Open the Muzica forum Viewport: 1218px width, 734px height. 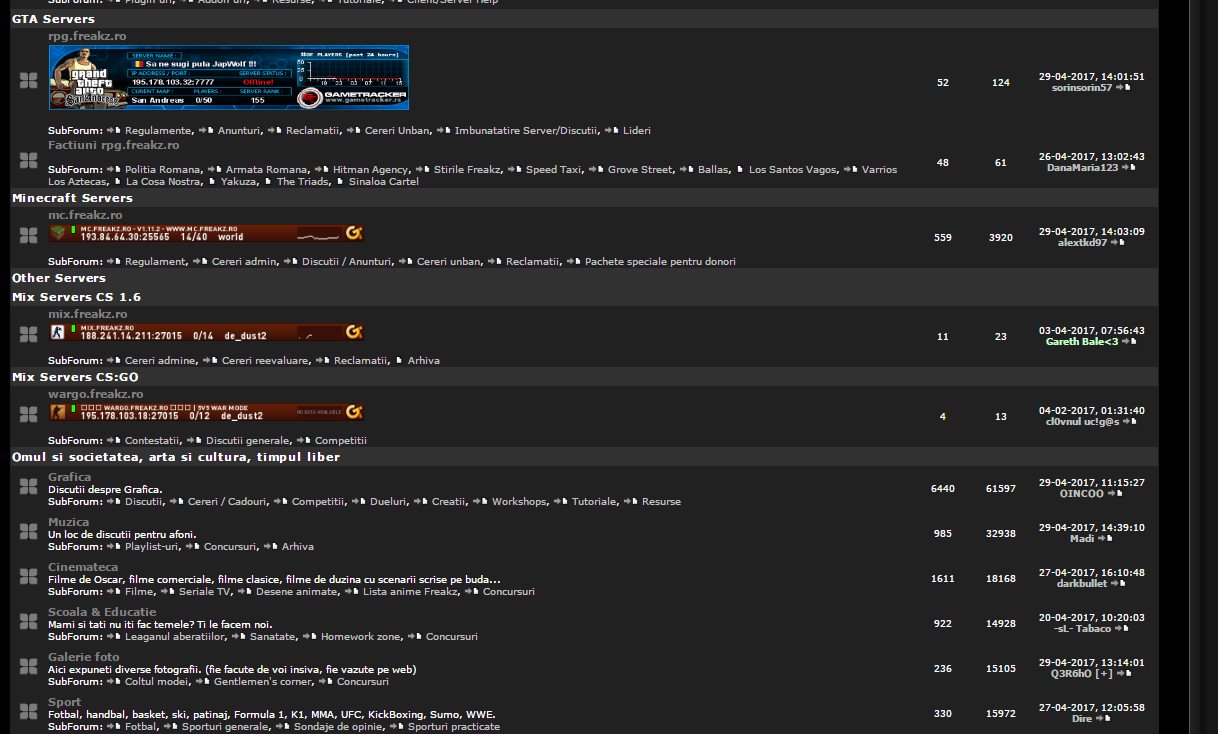[x=68, y=522]
